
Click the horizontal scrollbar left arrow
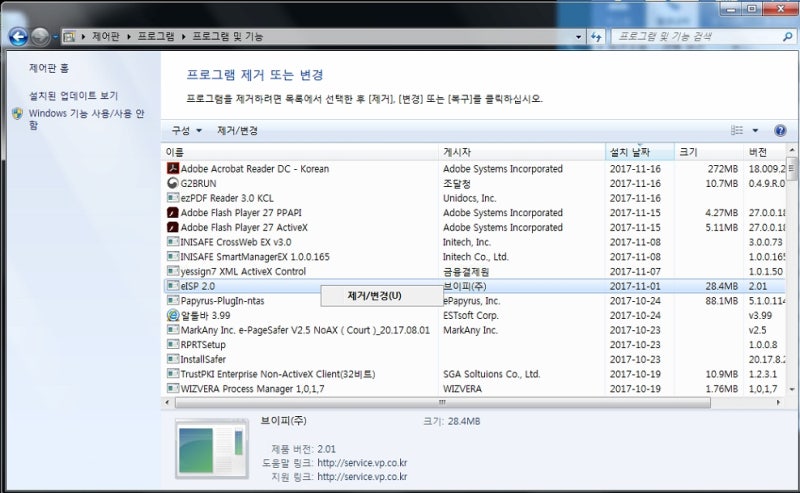coord(167,403)
